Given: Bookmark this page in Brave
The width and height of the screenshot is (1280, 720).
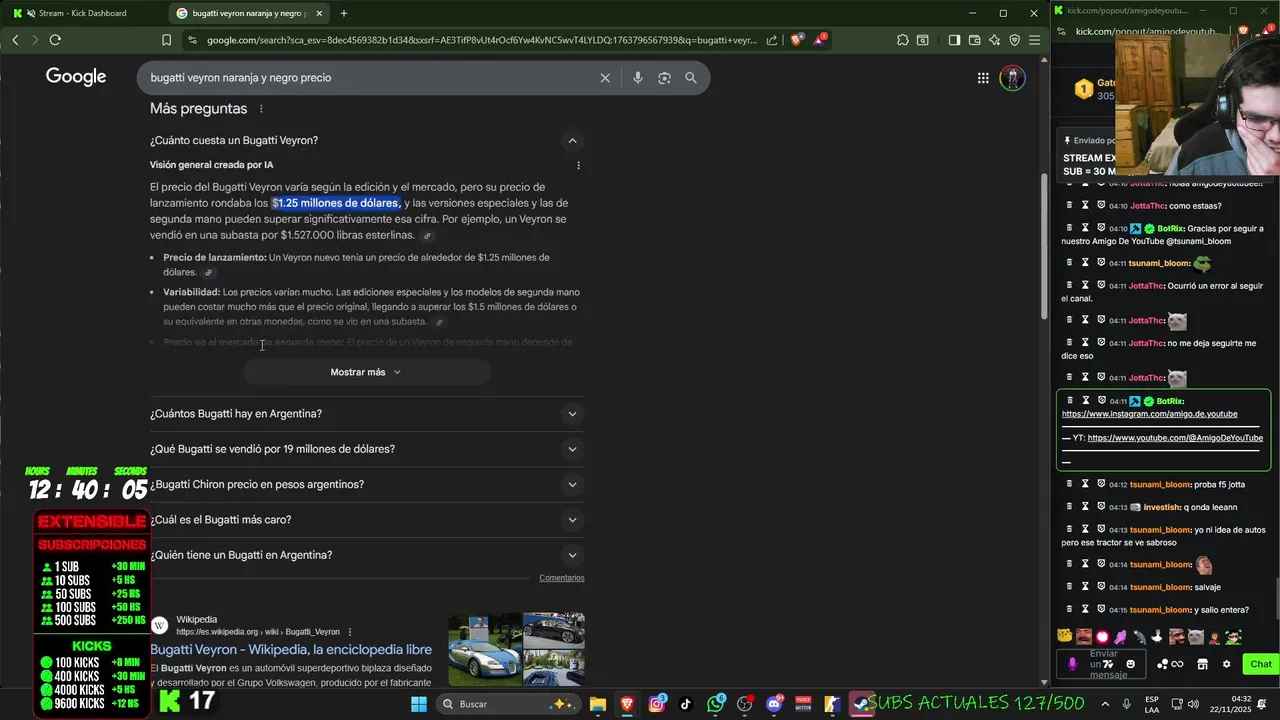Looking at the screenshot, I should pos(166,40).
